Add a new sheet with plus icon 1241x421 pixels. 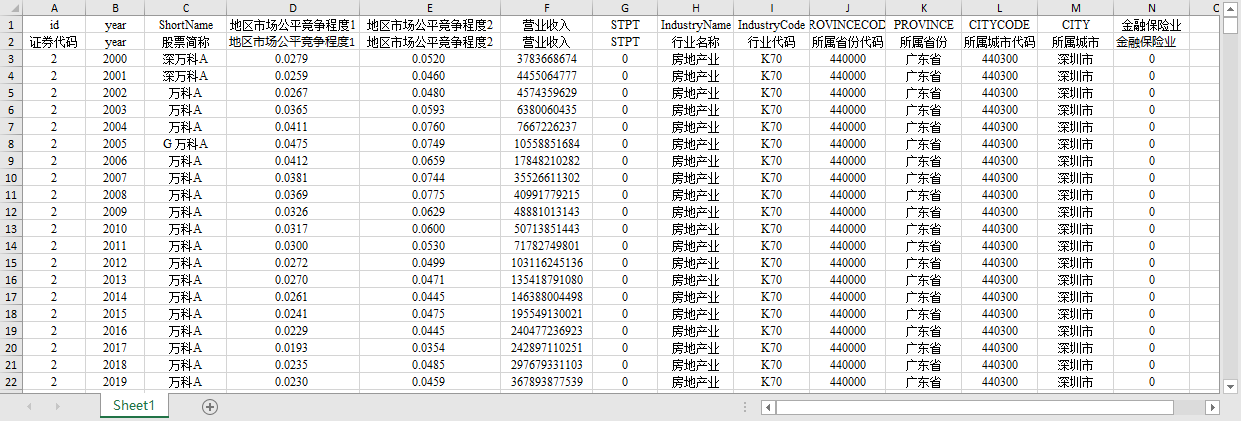tap(210, 406)
